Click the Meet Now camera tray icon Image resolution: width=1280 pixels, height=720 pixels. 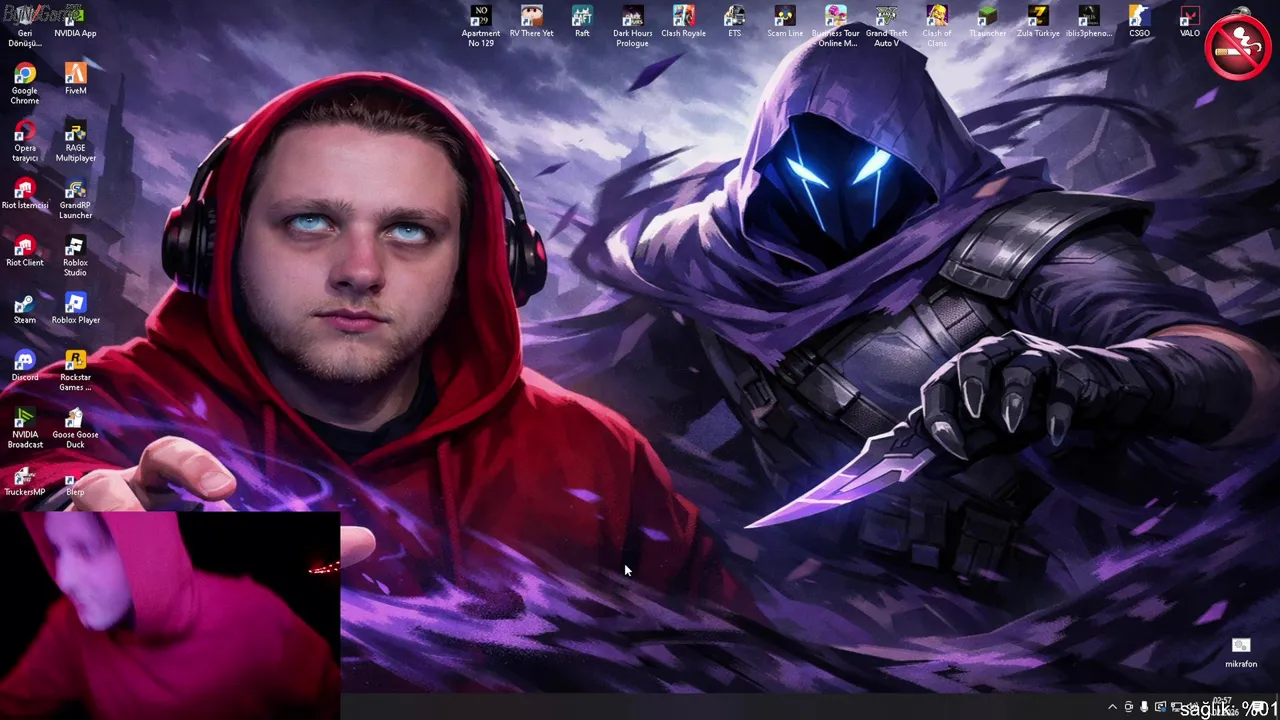(1129, 707)
